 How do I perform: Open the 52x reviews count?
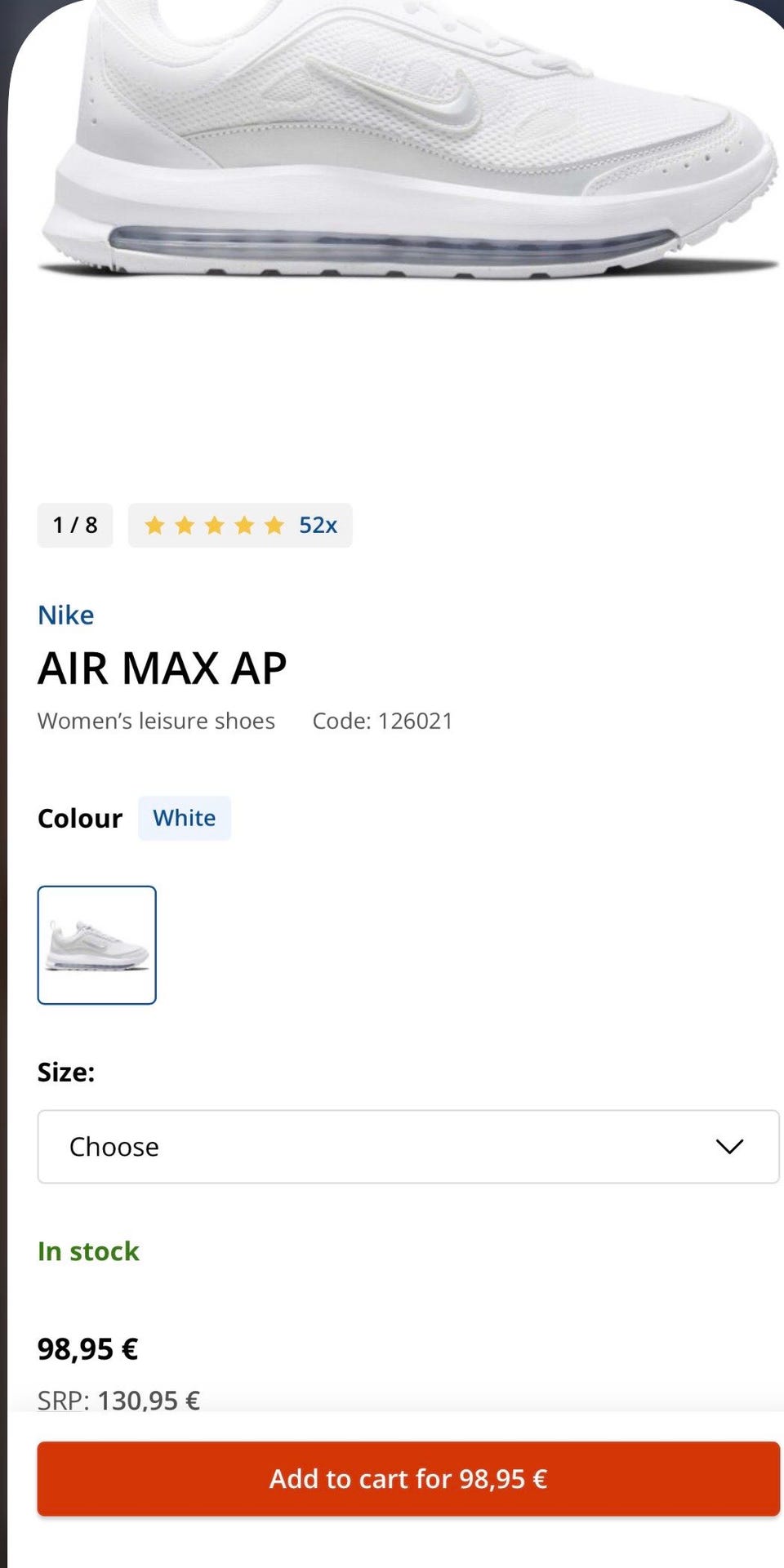pos(318,525)
